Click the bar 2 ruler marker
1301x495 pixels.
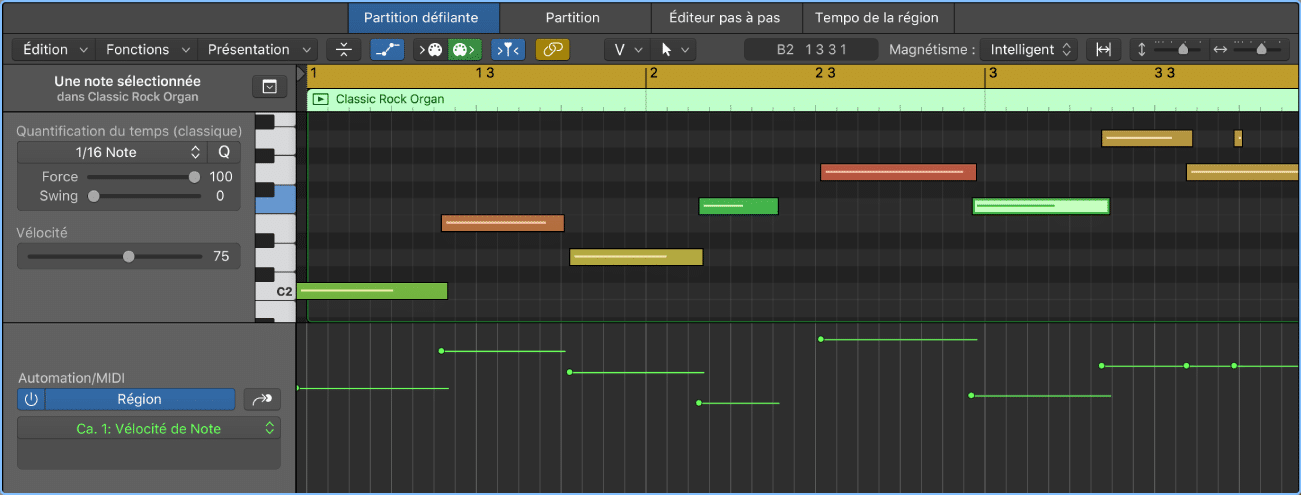coord(652,73)
